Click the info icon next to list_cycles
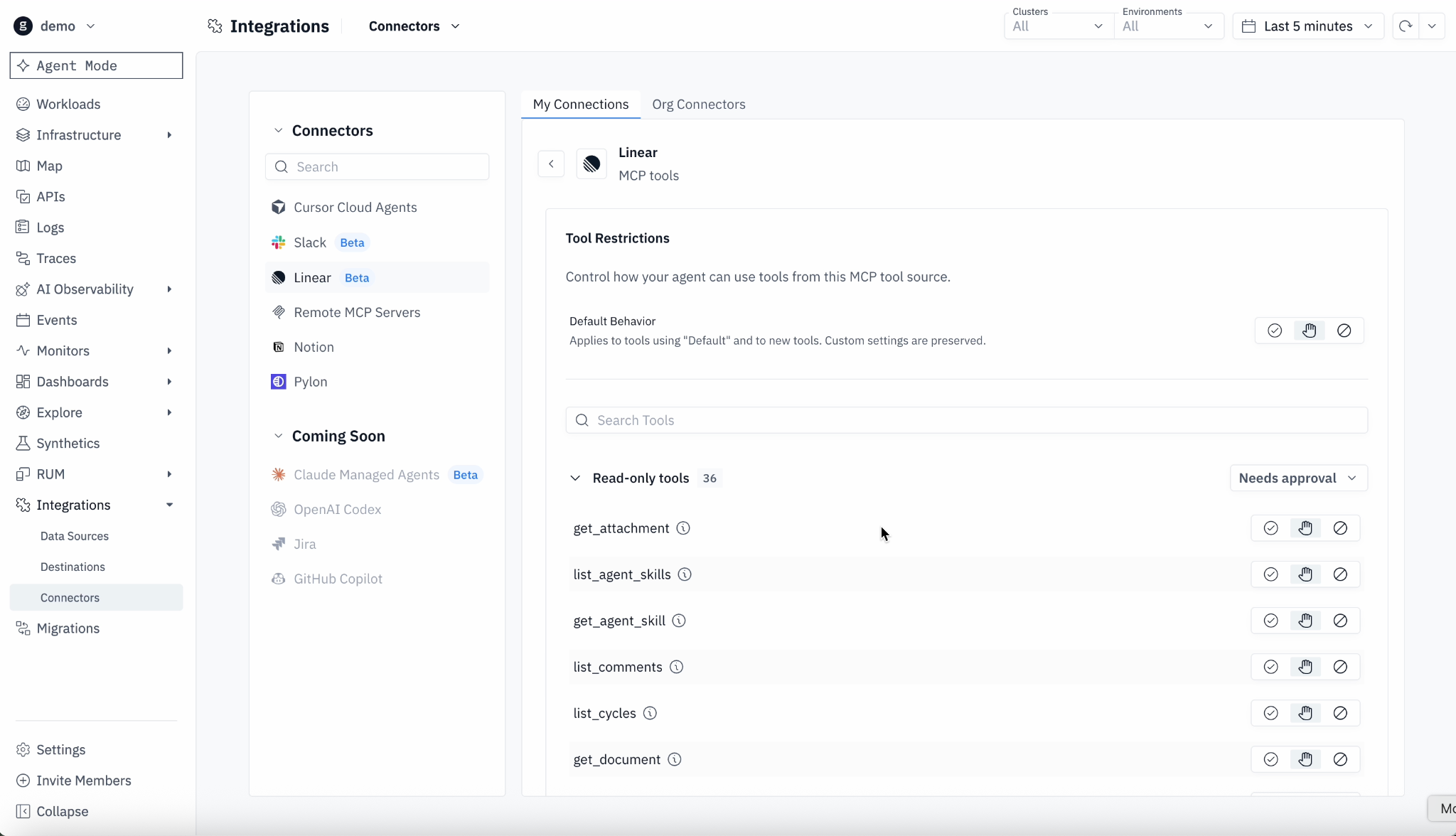The image size is (1456, 836). click(x=650, y=713)
